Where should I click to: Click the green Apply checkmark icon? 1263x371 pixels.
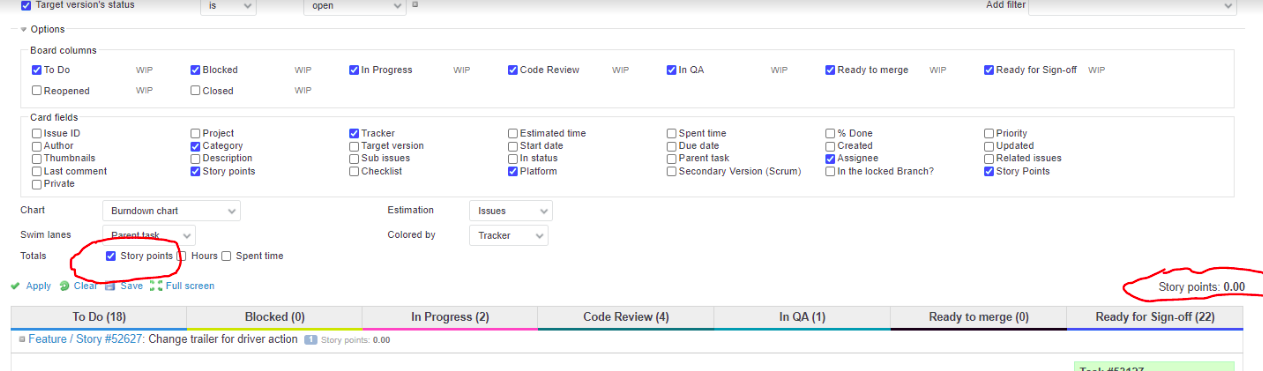tap(15, 286)
